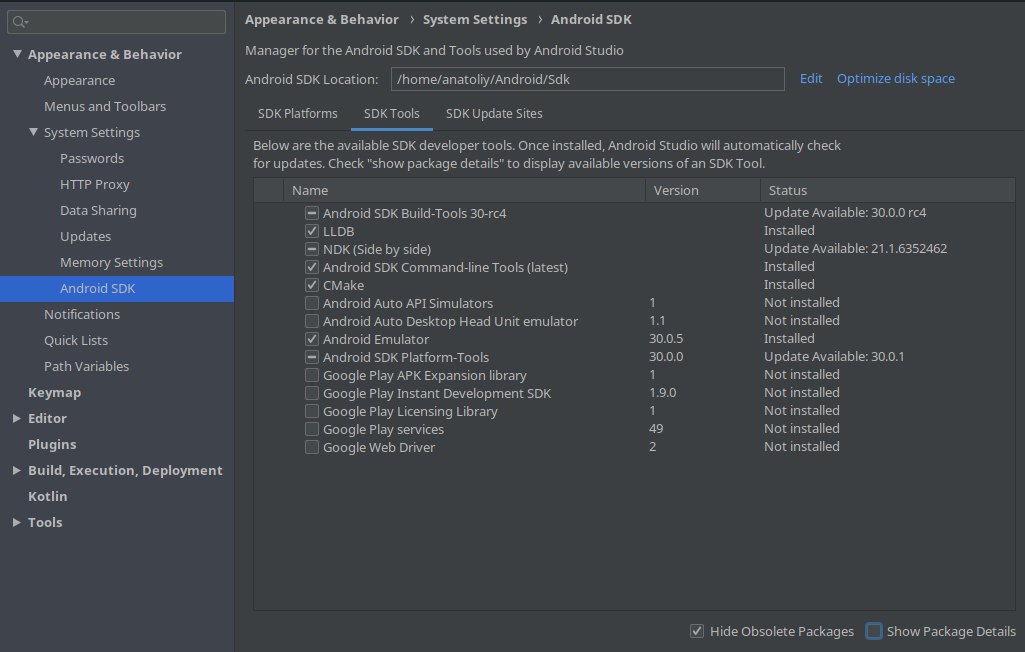Expand Build, Execution, Deployment arrow
Viewport: 1025px width, 652px height.
click(17, 470)
